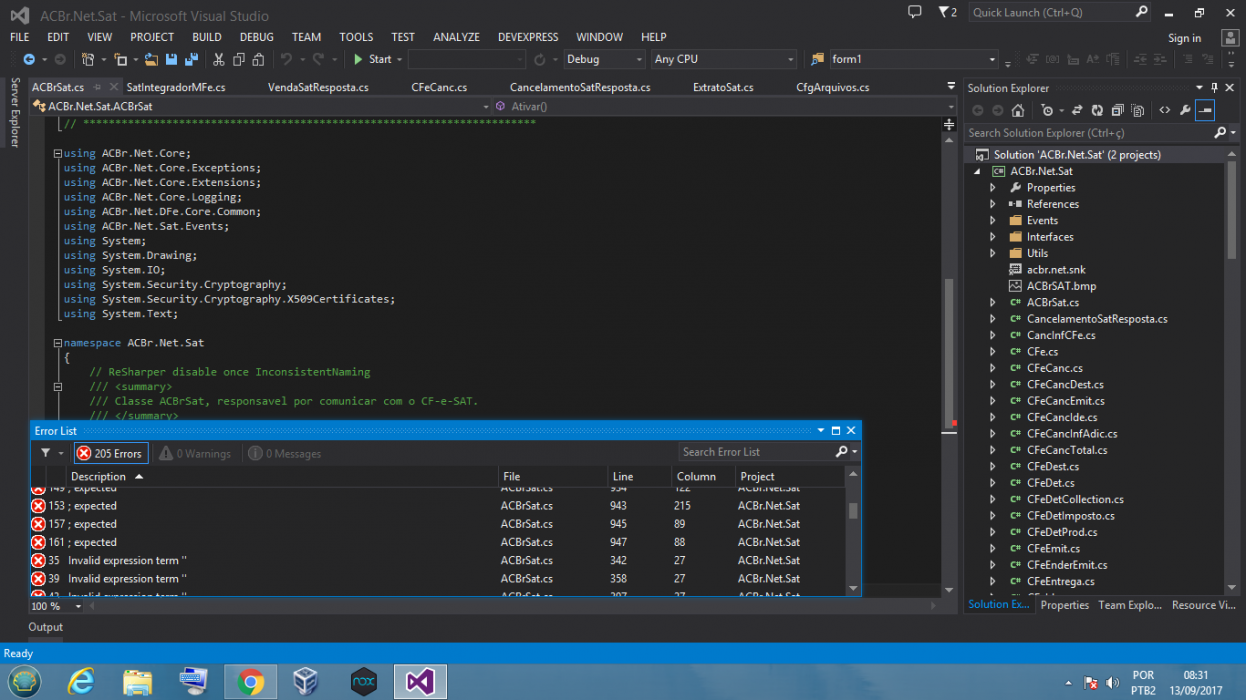1246x700 pixels.
Task: Open the DEVEXPRESS menu
Action: tap(528, 37)
